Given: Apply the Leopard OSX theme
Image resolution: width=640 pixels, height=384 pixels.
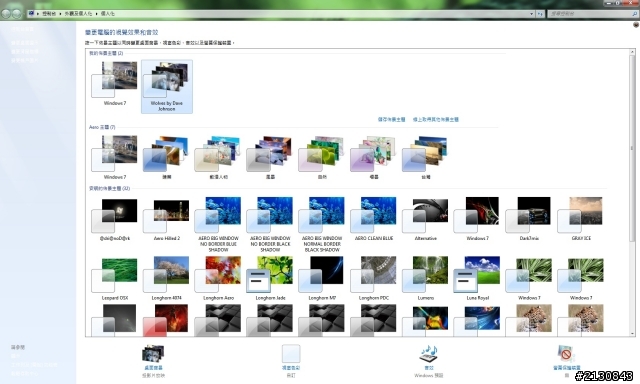Looking at the screenshot, I should [115, 278].
